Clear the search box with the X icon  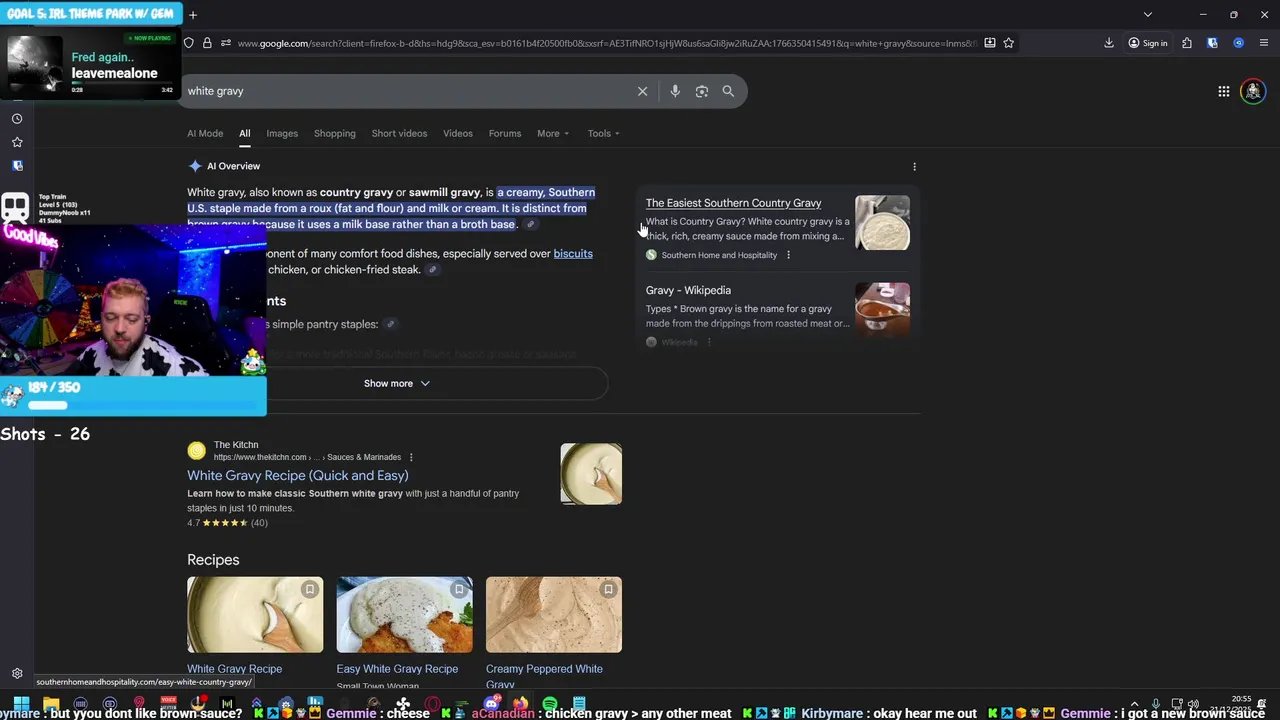tap(642, 91)
